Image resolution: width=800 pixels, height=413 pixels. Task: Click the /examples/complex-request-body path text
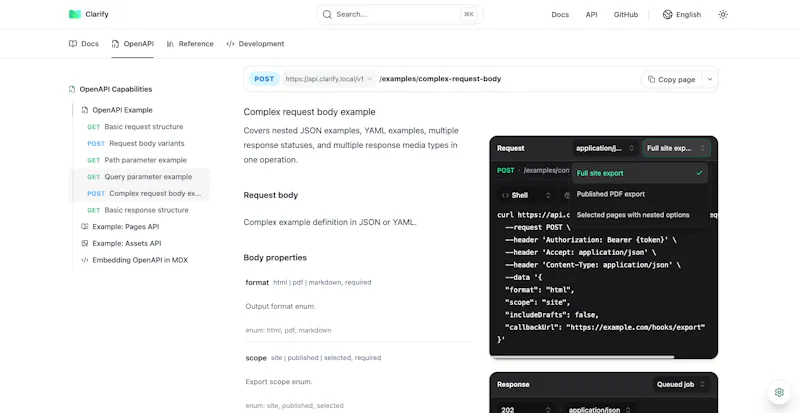440,79
